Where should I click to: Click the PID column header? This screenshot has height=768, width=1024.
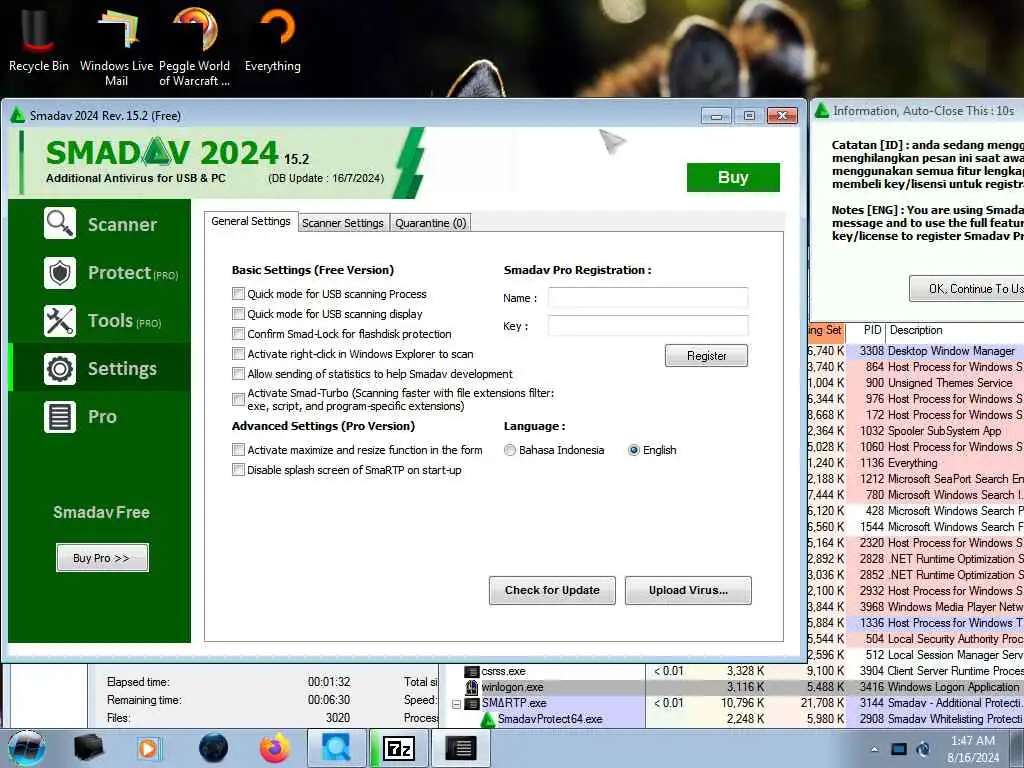click(866, 330)
